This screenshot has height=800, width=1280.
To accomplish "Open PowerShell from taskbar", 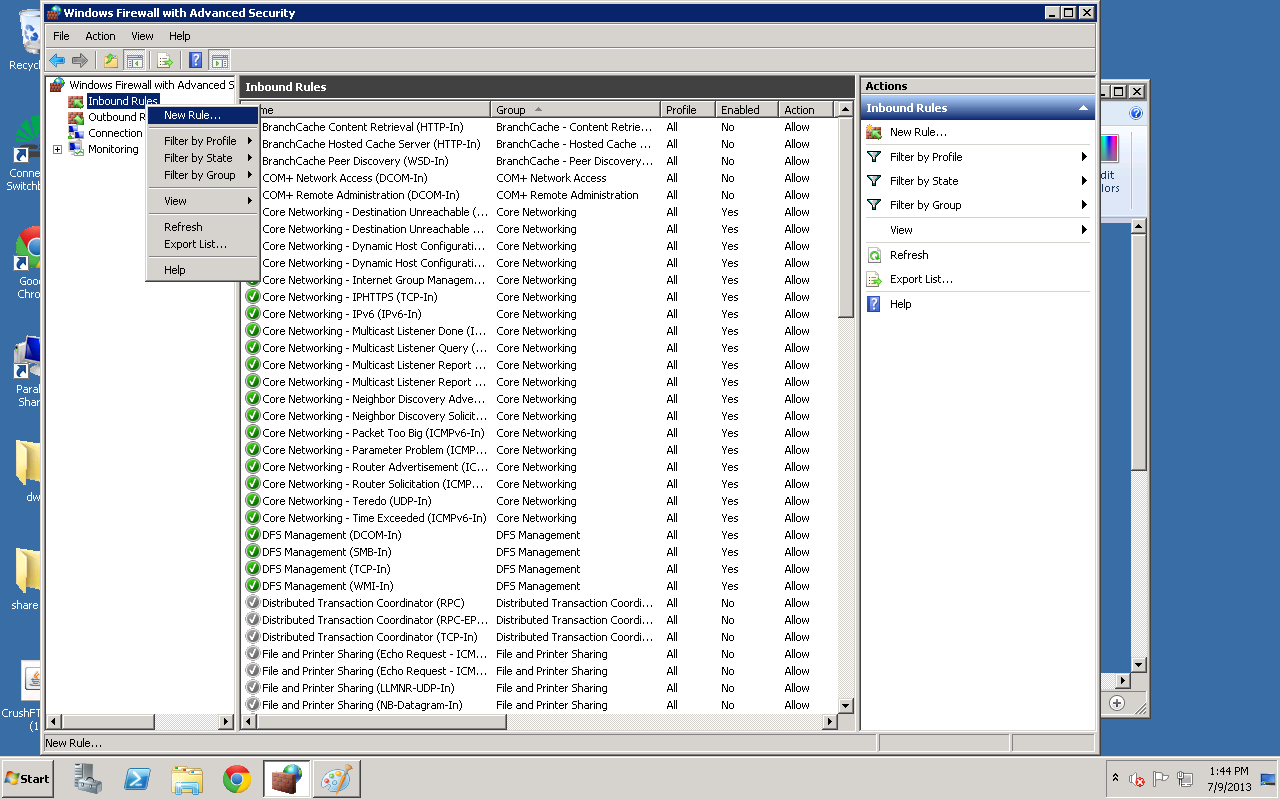I will point(137,778).
